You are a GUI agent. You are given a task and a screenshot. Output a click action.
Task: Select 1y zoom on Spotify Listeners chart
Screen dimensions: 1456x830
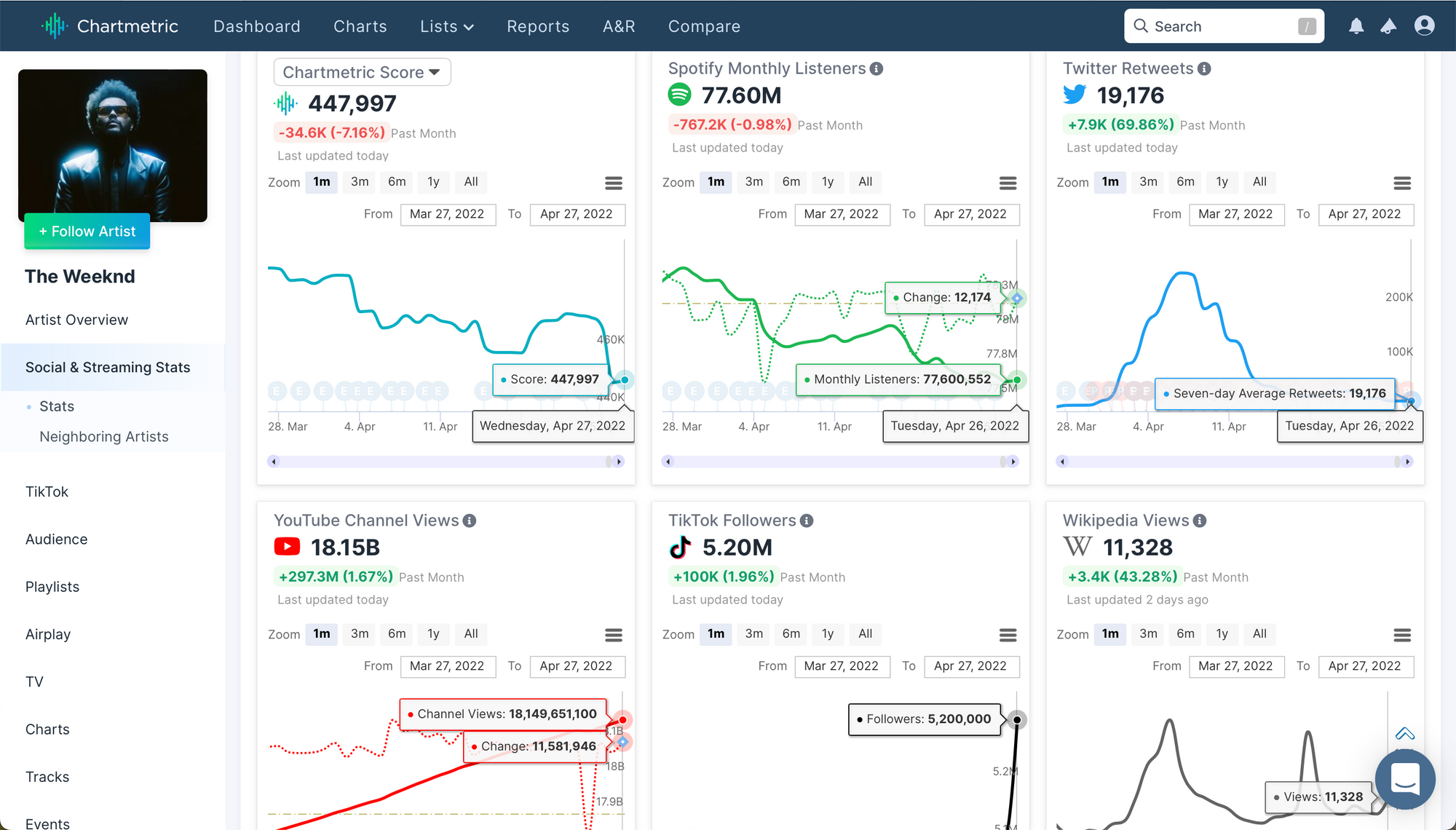828,182
